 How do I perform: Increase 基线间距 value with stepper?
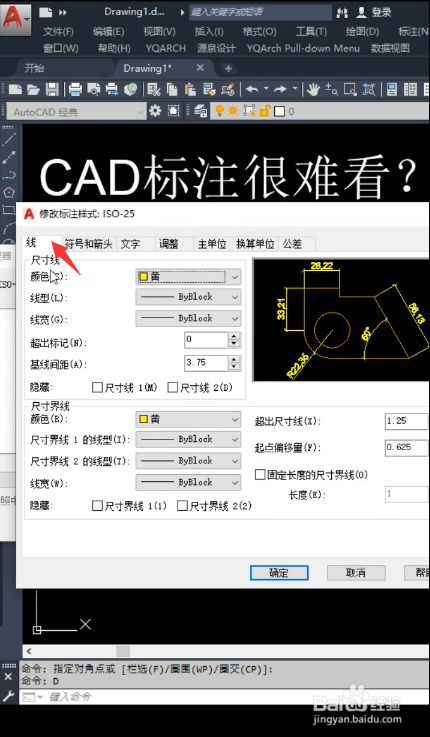pyautogui.click(x=234, y=359)
